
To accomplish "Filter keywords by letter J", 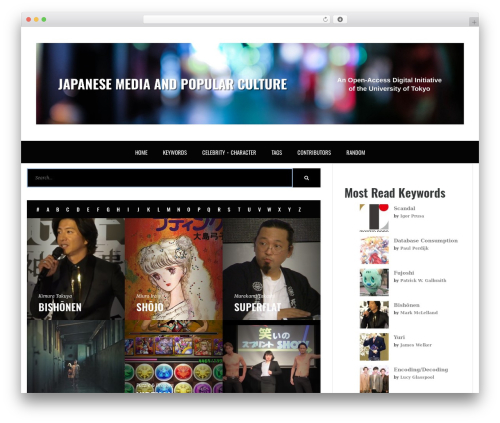I will 138,210.
